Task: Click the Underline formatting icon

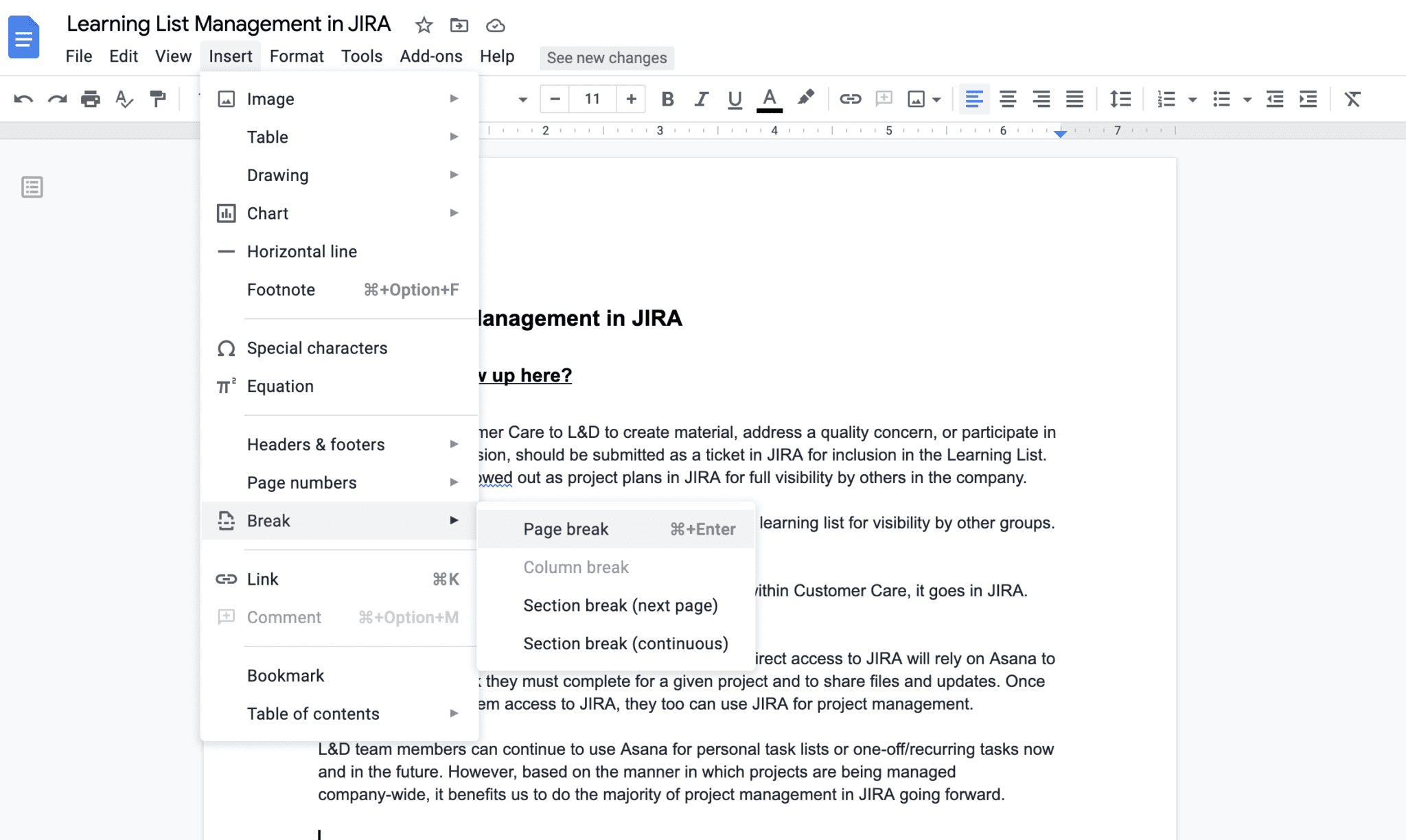Action: [733, 98]
